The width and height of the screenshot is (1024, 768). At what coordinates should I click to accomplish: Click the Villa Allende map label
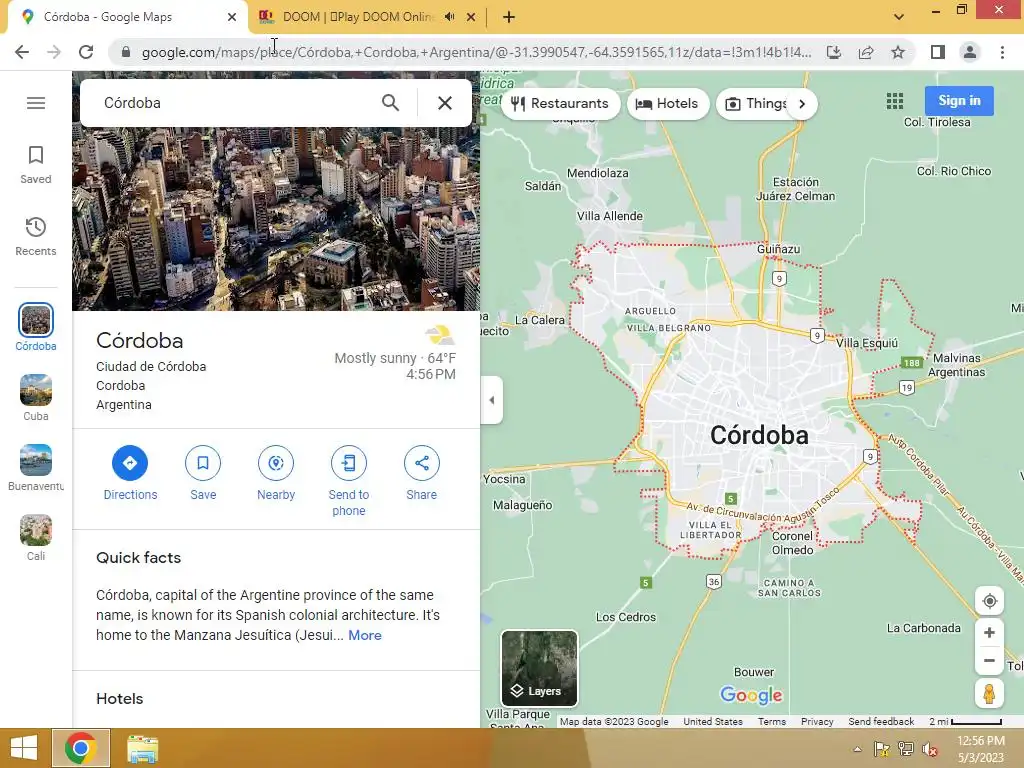point(610,216)
